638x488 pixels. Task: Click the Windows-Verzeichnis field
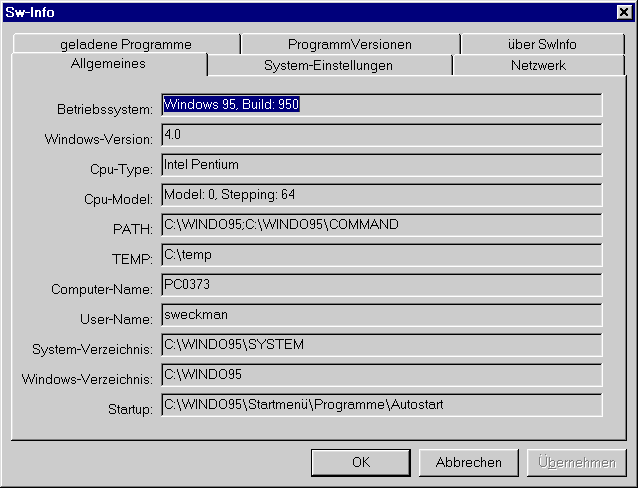(381, 375)
